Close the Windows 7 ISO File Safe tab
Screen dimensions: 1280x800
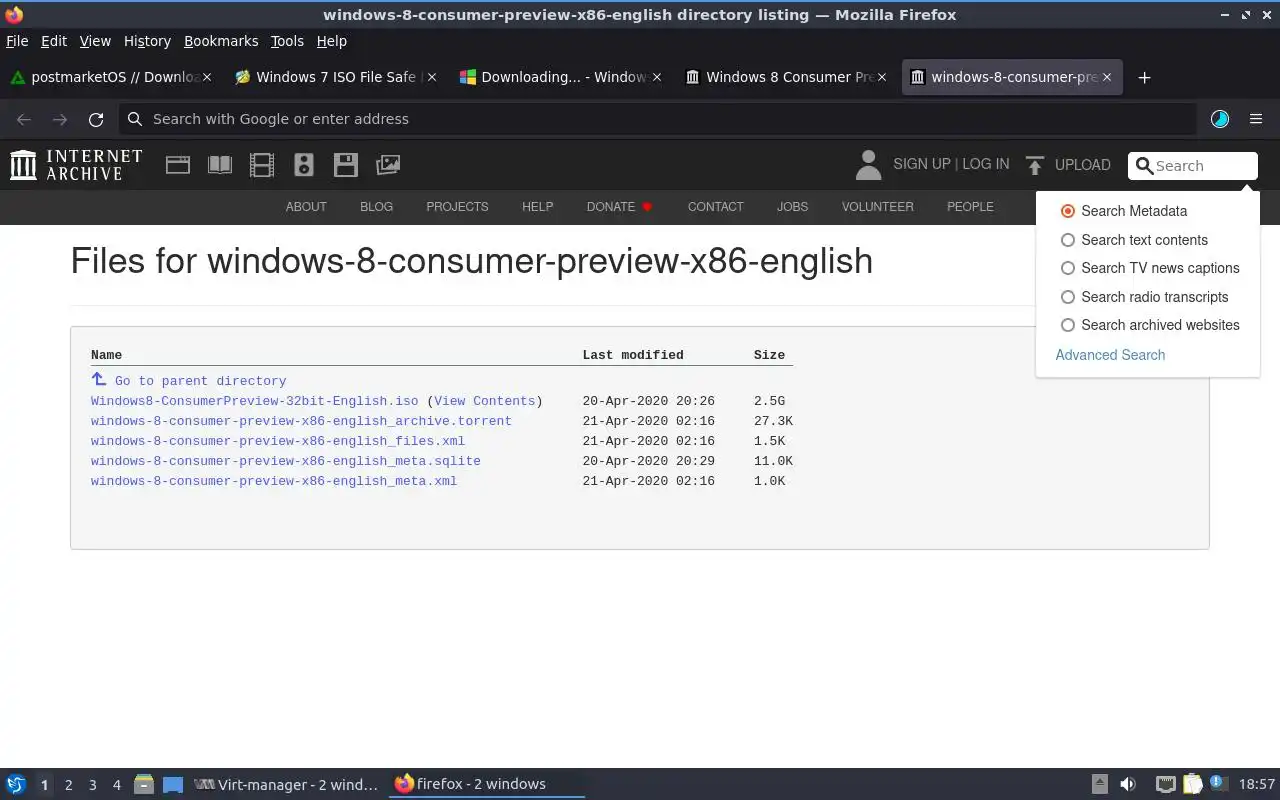coord(431,77)
